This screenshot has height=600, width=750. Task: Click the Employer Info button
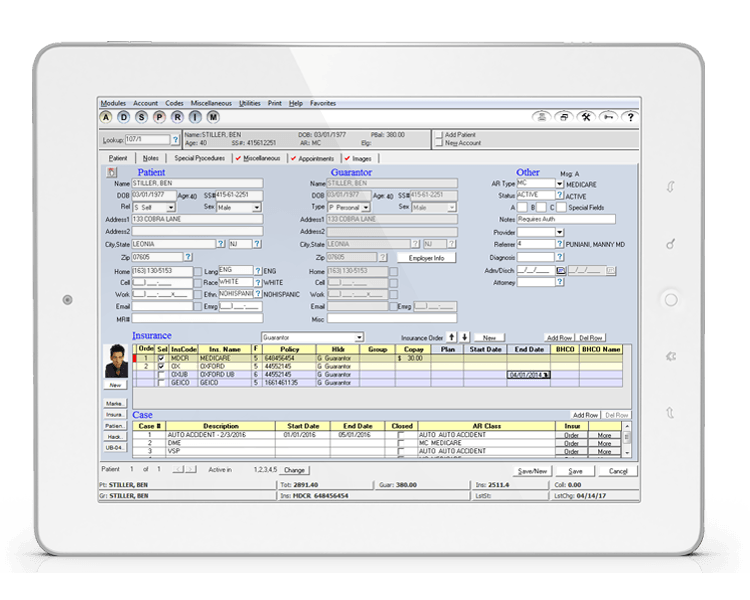(427, 257)
